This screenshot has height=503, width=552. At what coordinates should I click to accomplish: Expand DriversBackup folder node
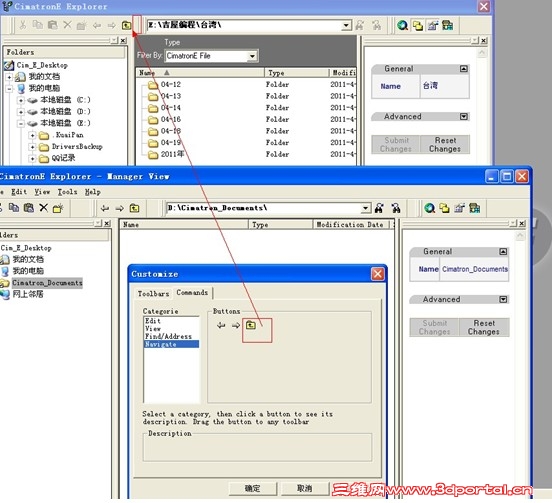32,147
